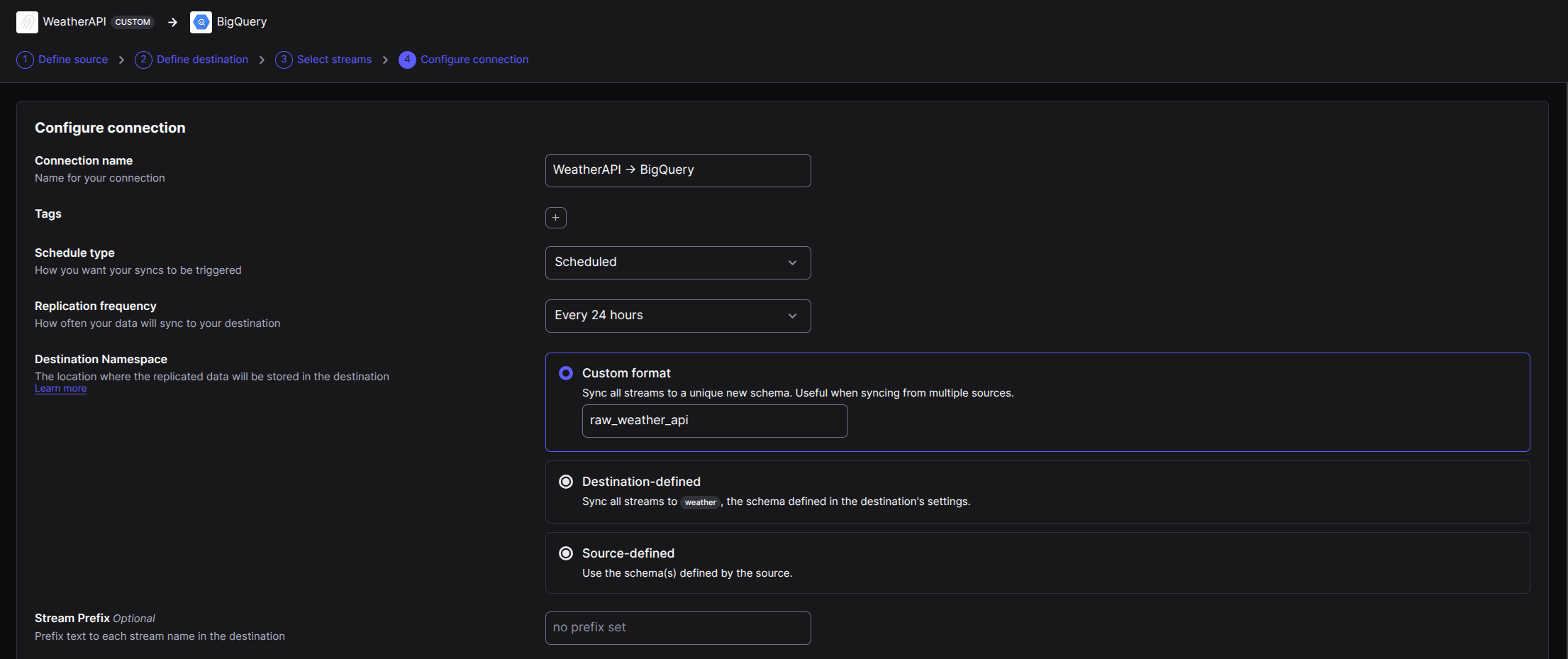Click the Destination Namespace label

point(101,359)
